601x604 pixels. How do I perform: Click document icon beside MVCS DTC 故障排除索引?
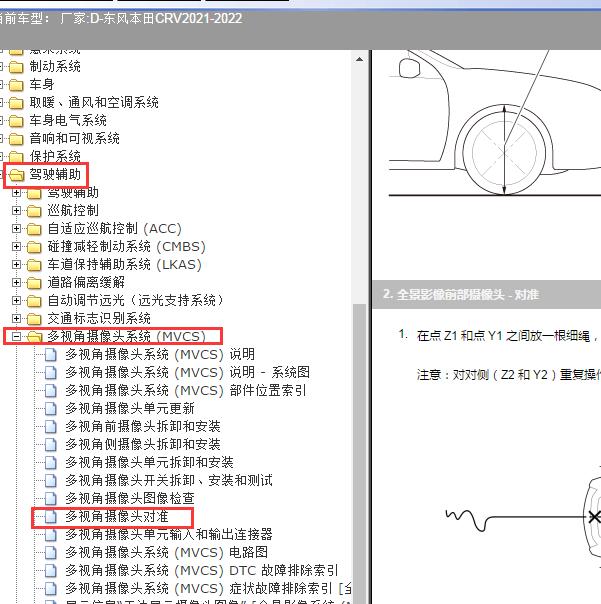pos(51,570)
